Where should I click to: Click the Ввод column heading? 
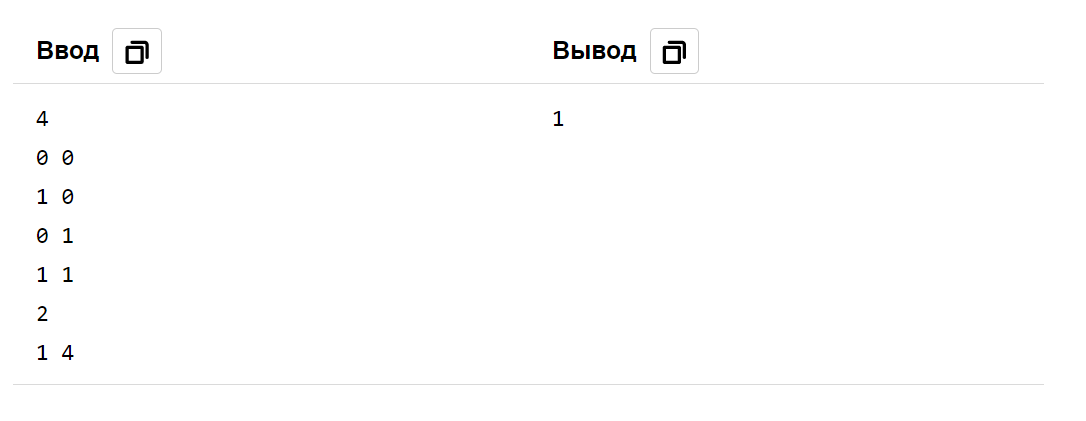pyautogui.click(x=67, y=51)
